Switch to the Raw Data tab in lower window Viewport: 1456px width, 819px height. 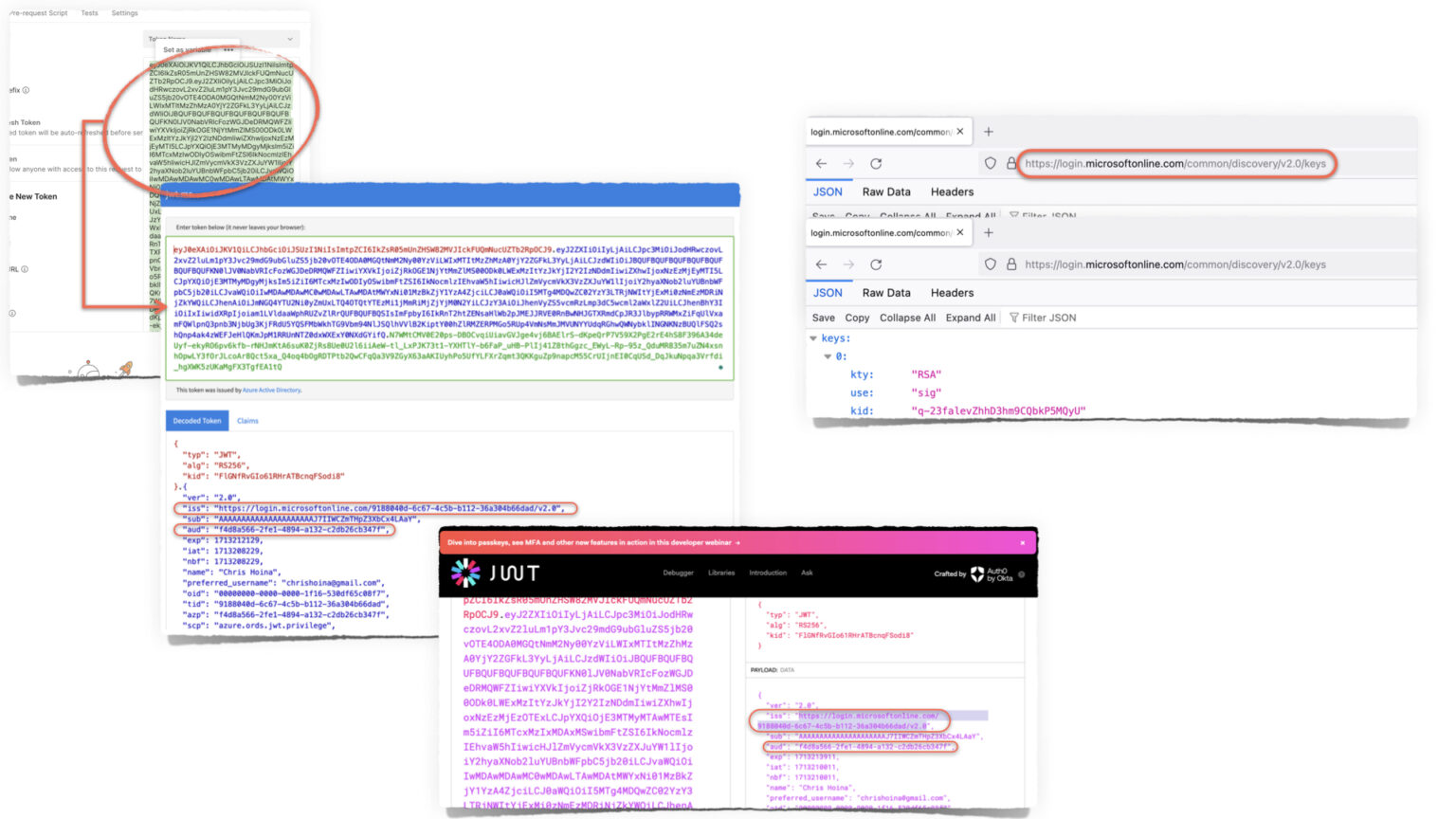885,293
